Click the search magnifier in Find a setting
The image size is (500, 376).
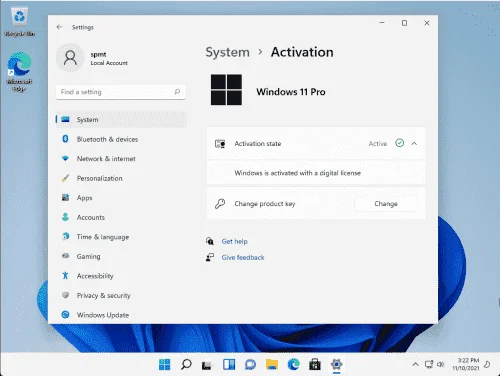coord(177,92)
